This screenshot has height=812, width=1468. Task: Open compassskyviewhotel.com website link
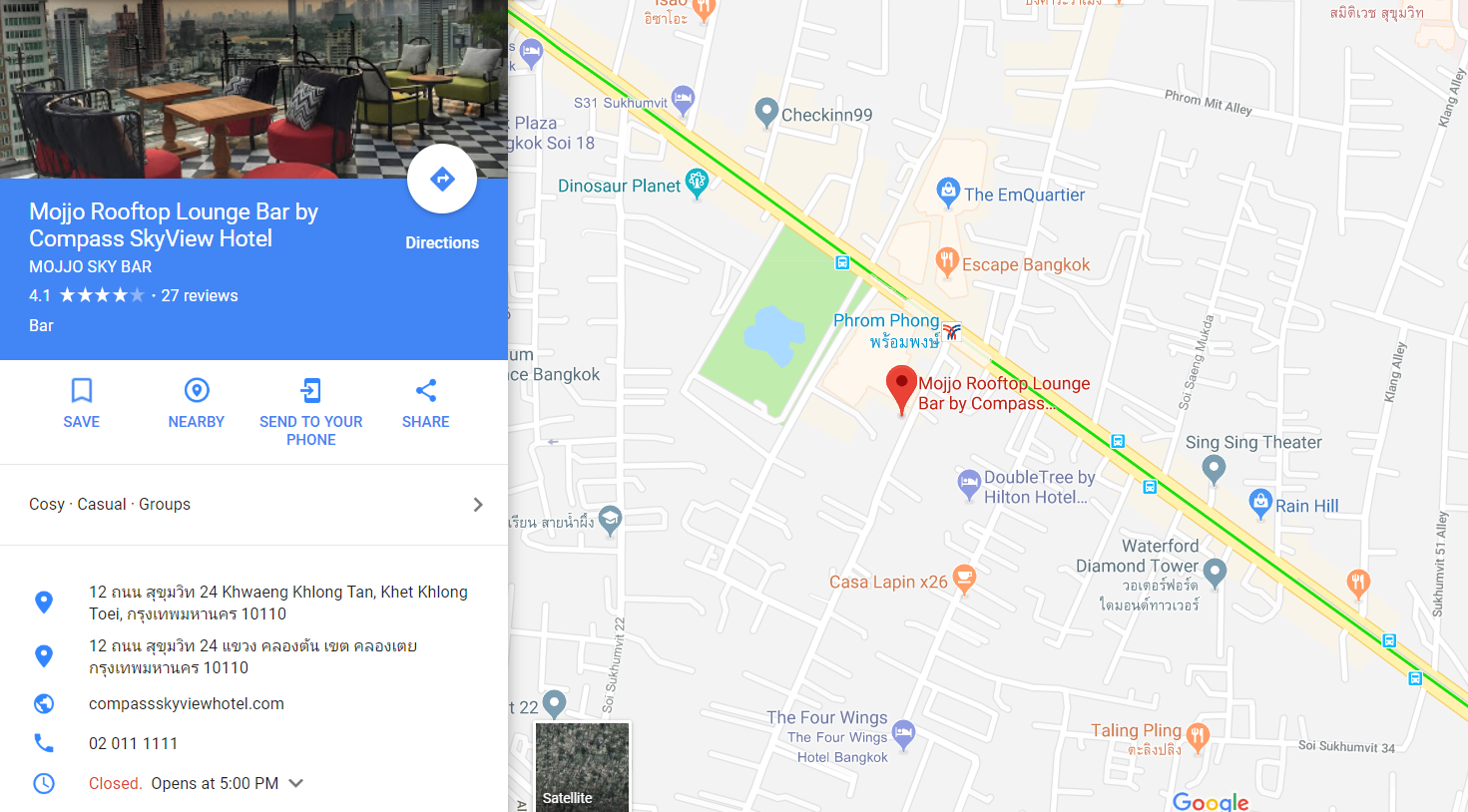tap(187, 703)
